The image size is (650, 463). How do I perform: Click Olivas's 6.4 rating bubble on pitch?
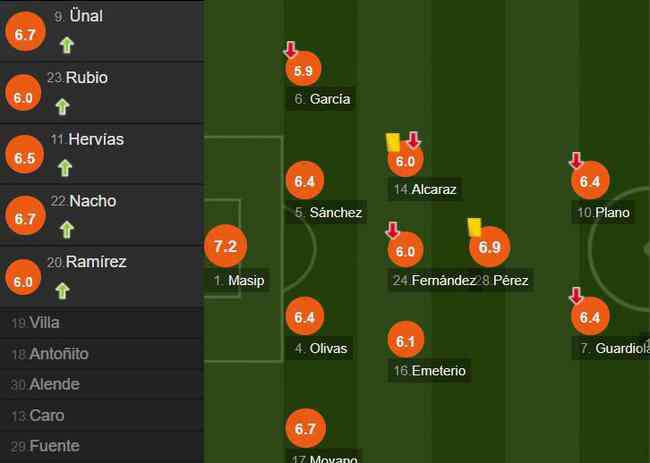(305, 317)
